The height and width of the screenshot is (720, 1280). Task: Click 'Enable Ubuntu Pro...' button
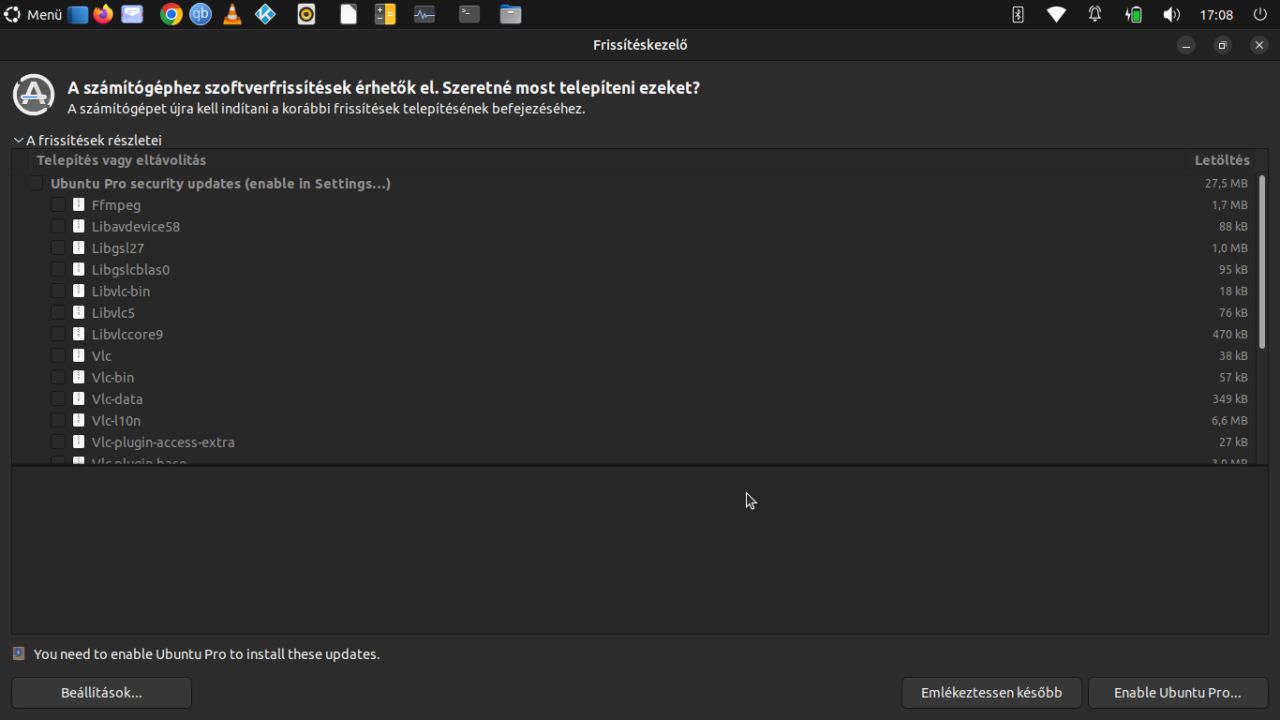point(1177,692)
